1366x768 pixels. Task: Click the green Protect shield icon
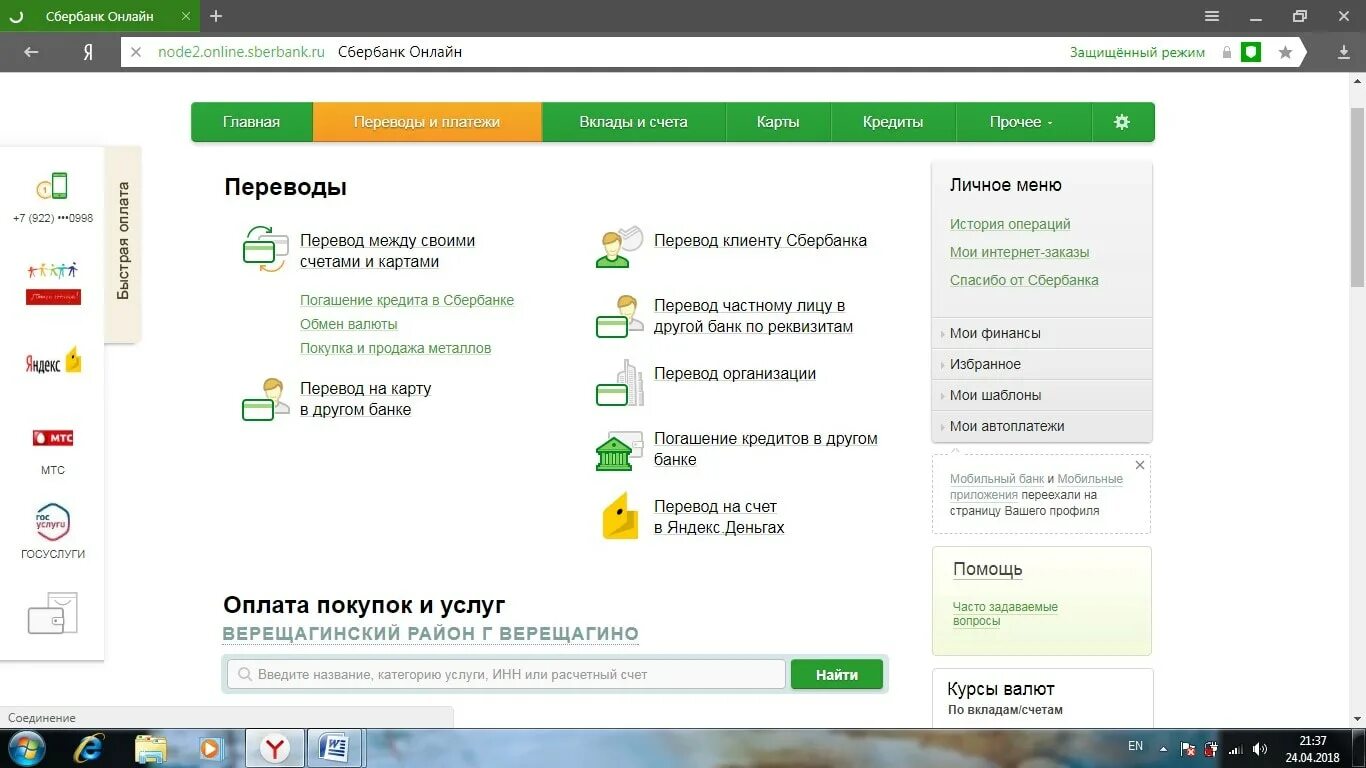tap(1251, 52)
